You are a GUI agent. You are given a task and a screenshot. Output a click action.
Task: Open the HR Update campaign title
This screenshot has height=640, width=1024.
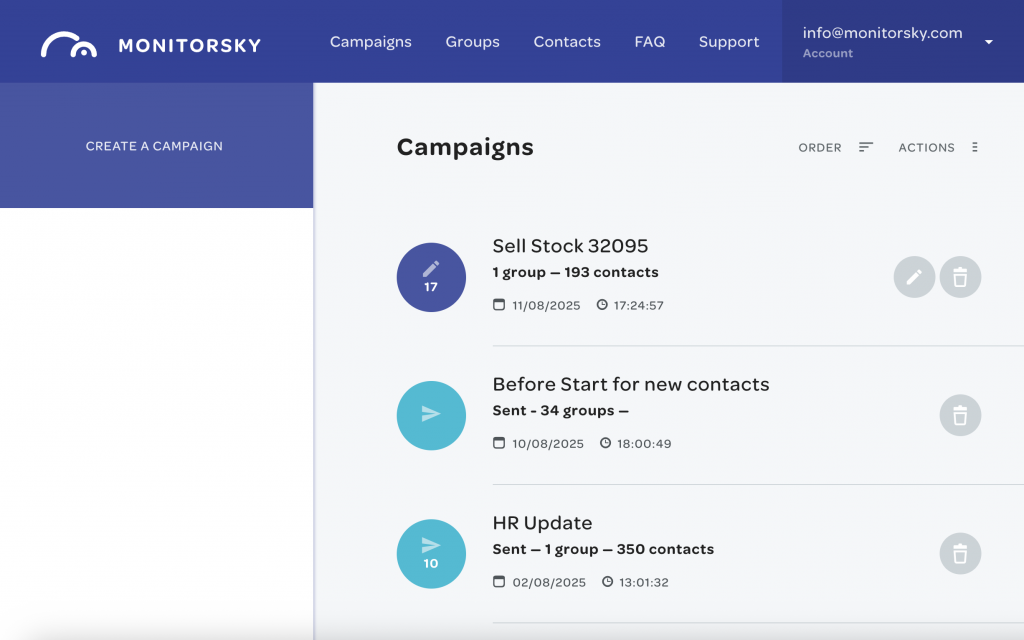(542, 522)
